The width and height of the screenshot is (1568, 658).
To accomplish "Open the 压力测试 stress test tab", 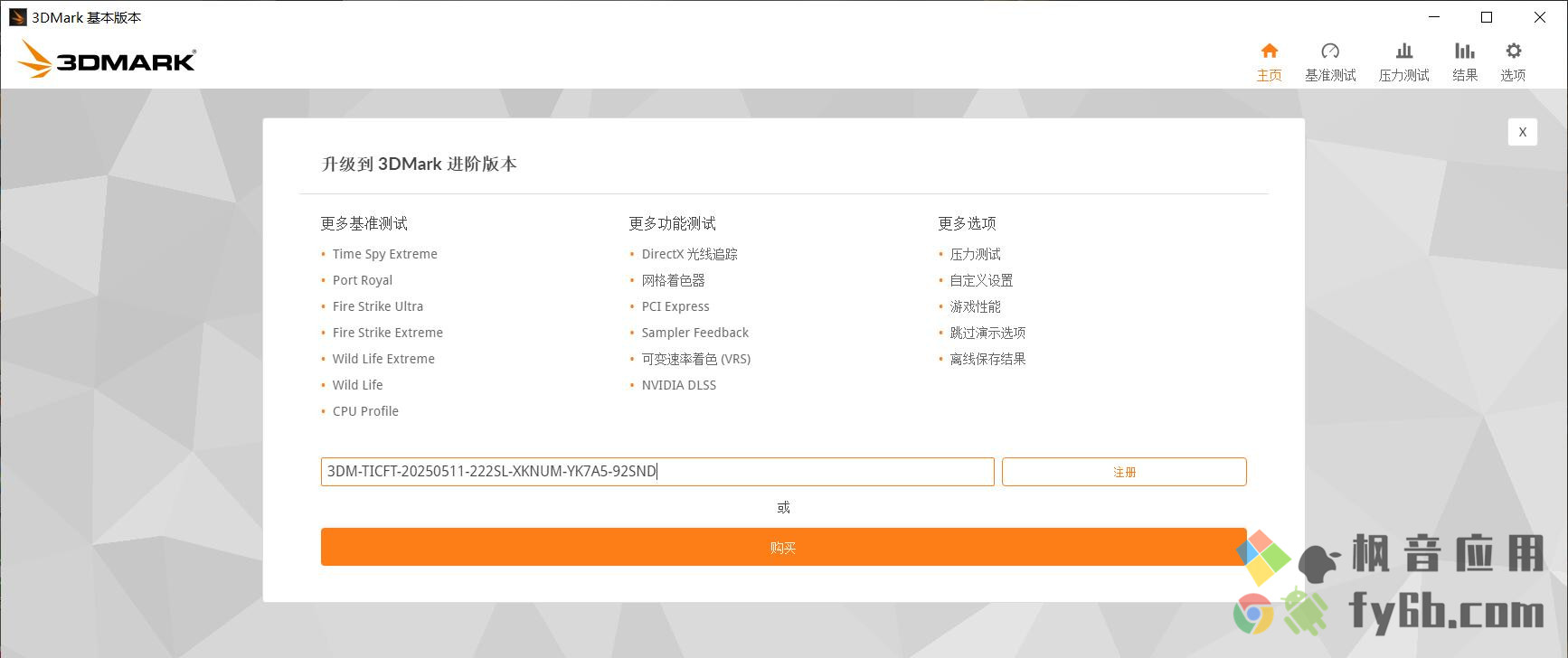I will 1403,62.
